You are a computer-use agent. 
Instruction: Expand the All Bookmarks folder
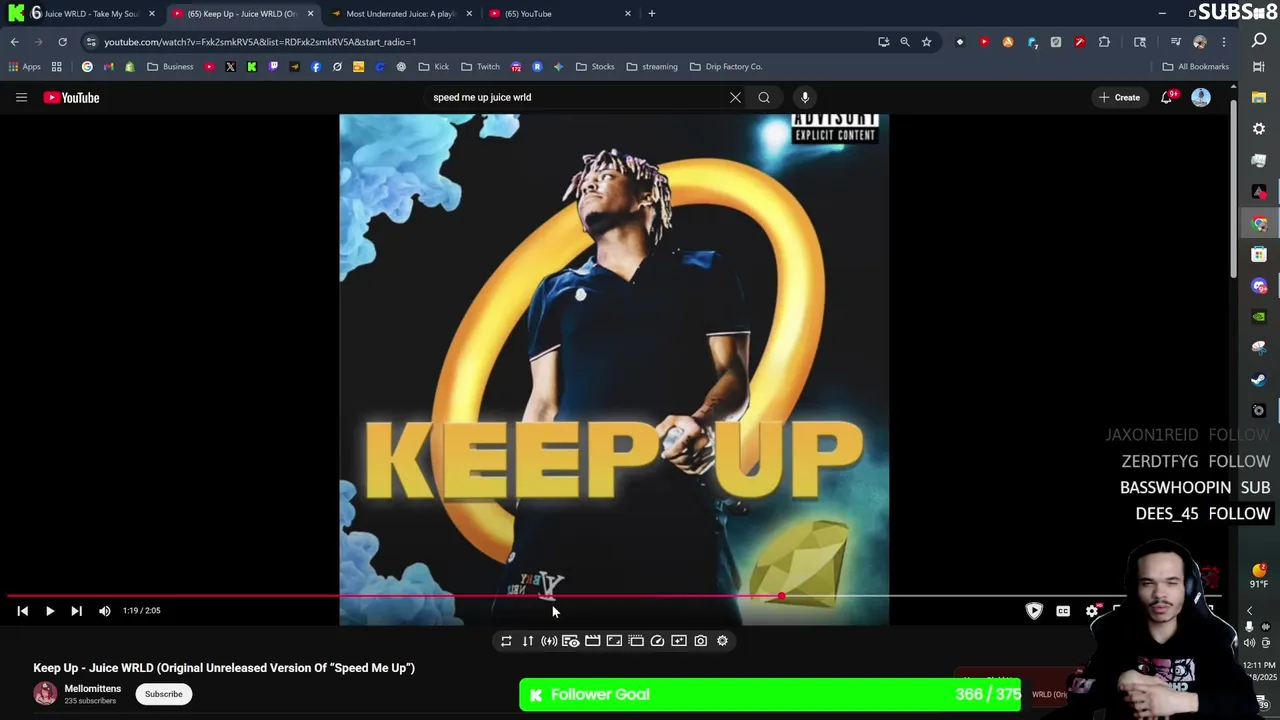click(1196, 67)
